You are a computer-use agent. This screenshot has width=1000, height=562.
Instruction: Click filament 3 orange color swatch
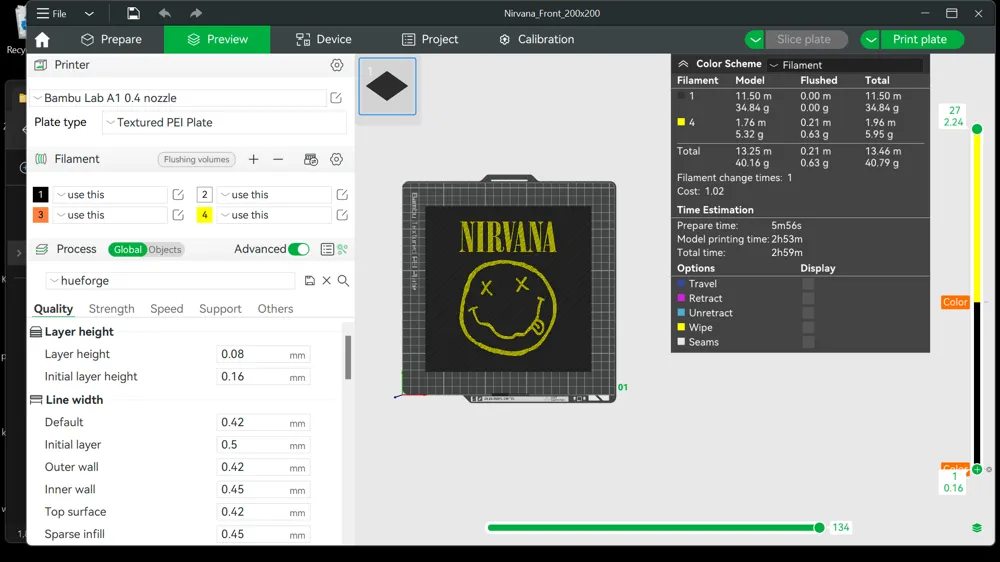pyautogui.click(x=40, y=215)
